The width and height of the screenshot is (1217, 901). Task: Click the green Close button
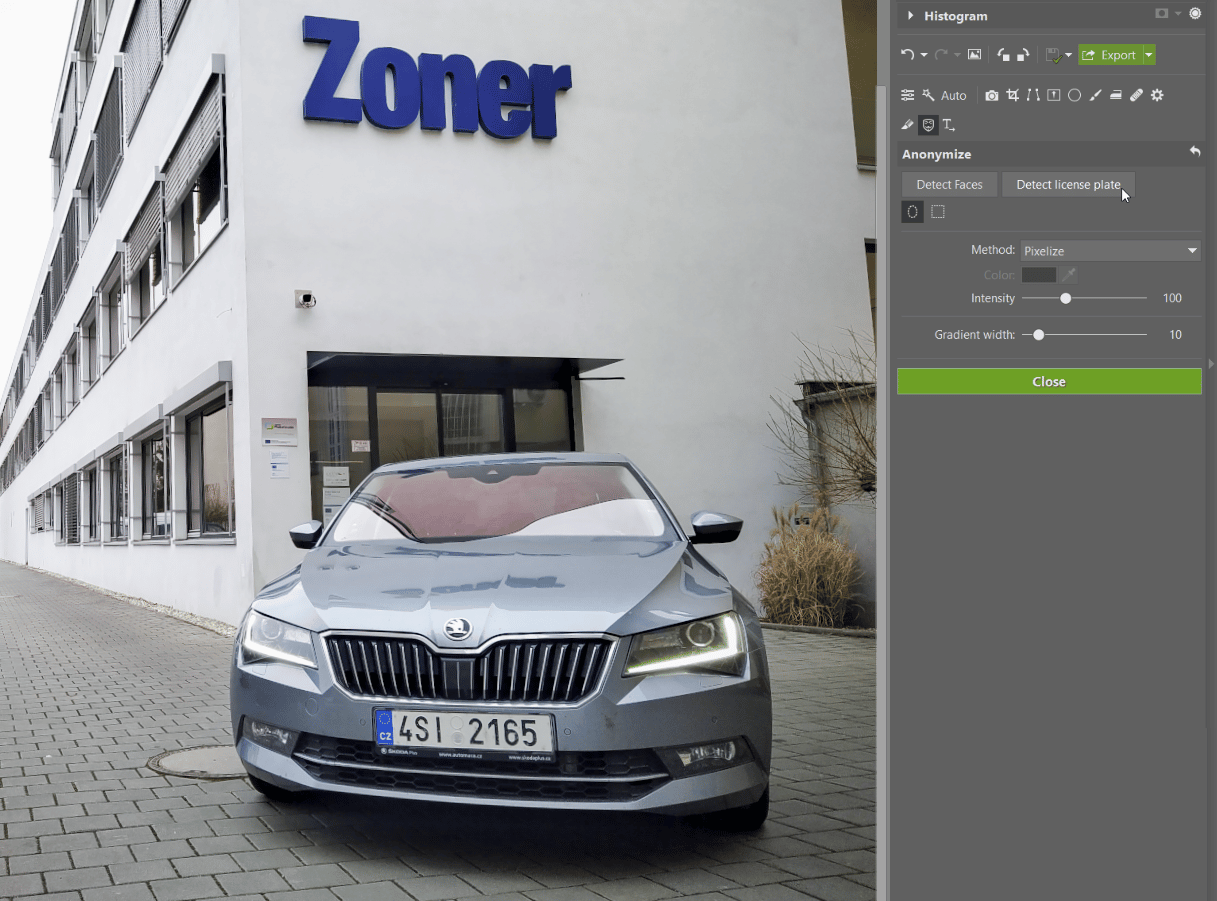(1049, 381)
